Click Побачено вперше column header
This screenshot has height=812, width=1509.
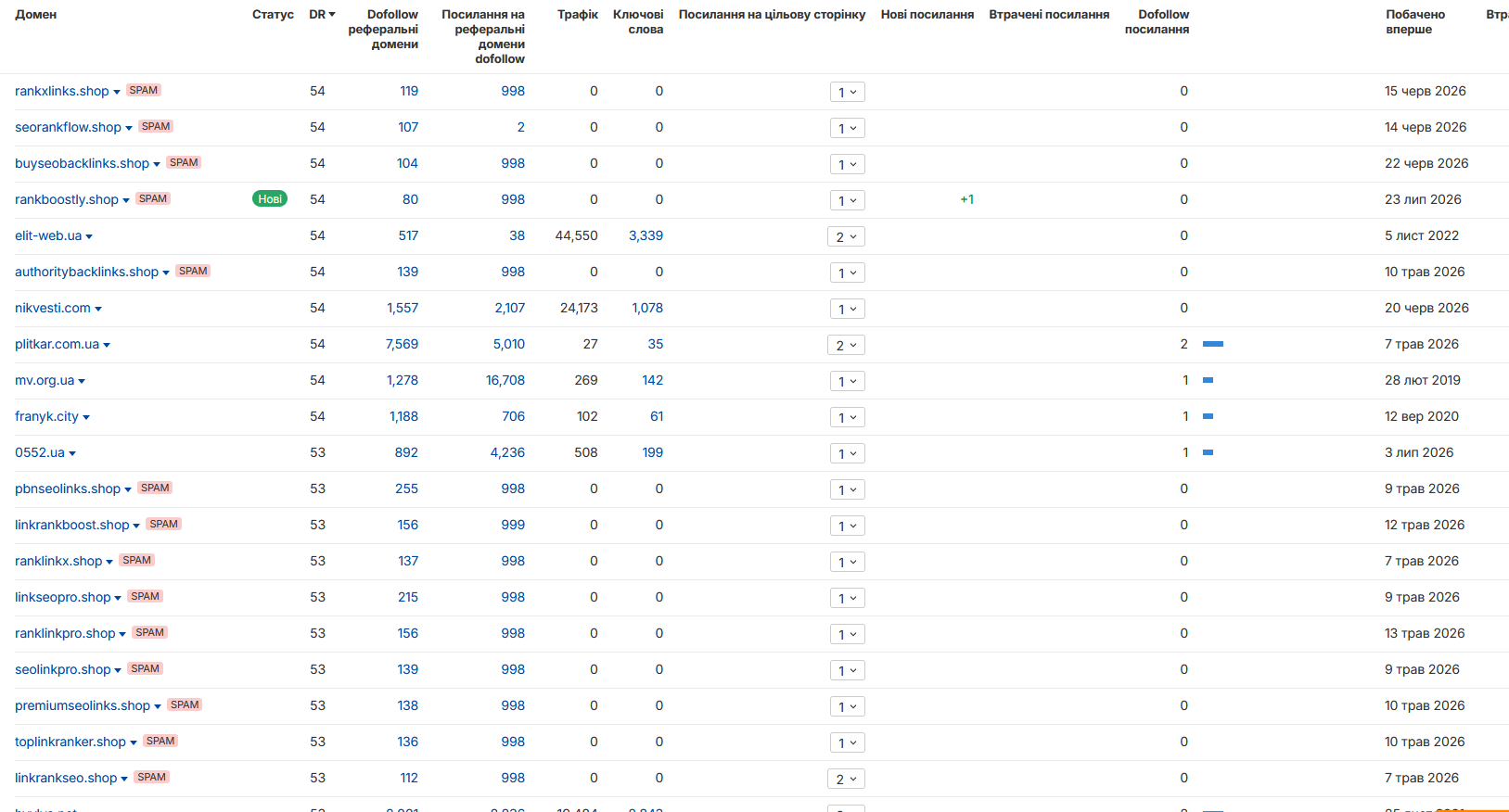1415,21
